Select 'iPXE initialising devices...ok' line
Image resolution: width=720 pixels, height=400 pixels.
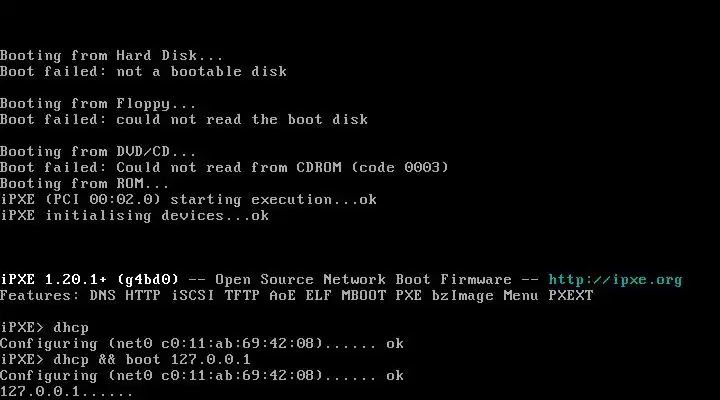135,215
